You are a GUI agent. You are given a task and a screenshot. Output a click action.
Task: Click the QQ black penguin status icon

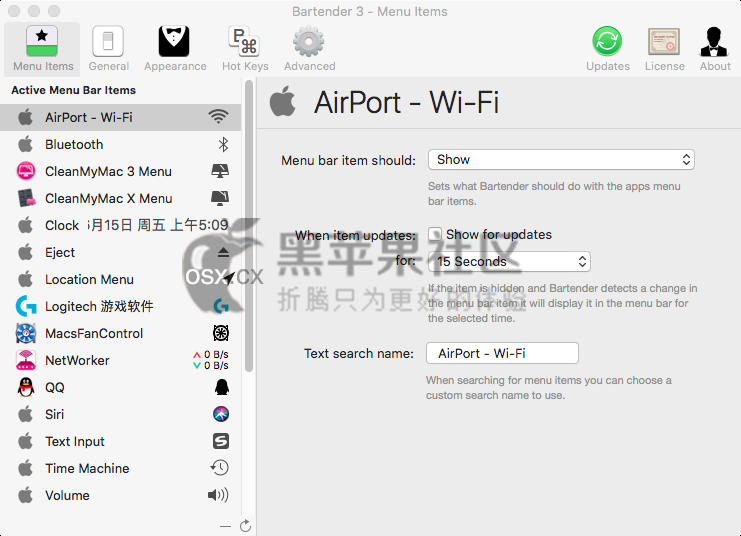click(x=222, y=387)
